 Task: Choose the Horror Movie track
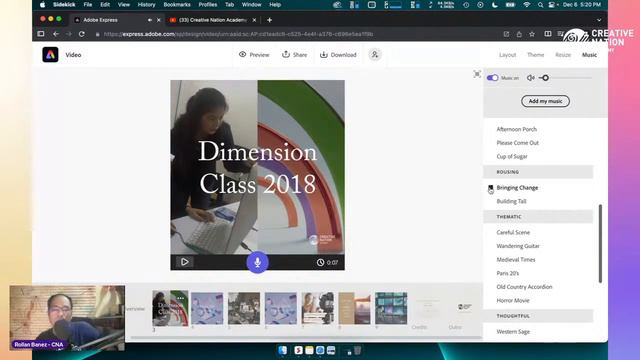[x=513, y=300]
